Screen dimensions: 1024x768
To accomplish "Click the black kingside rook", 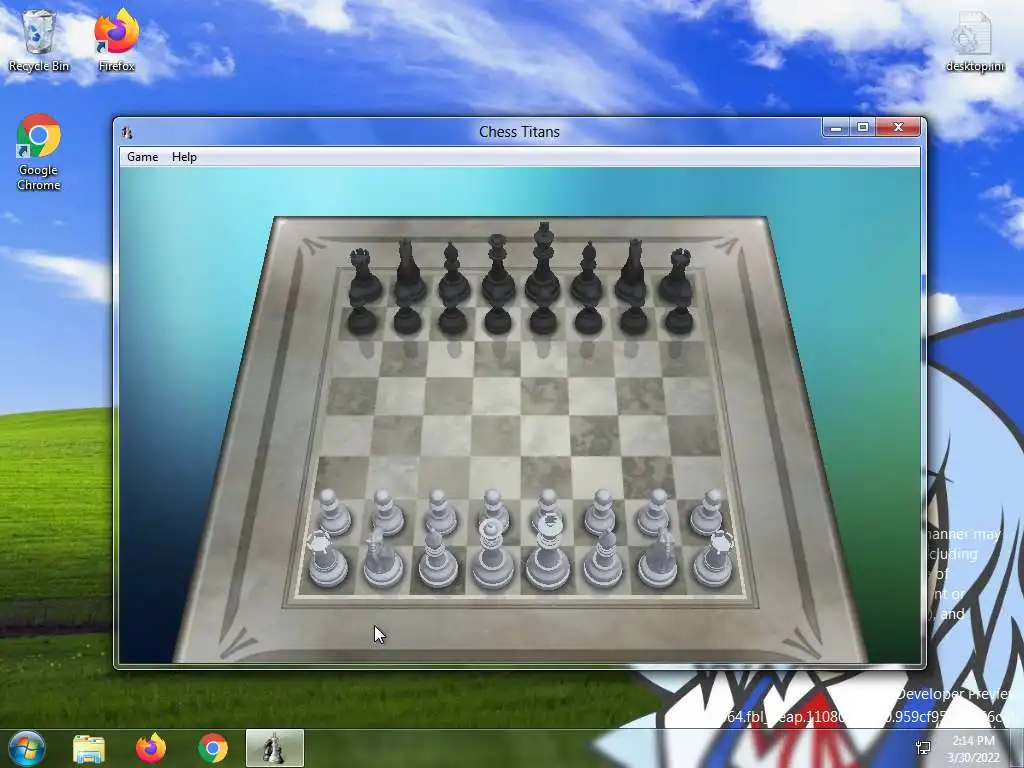I will [x=676, y=276].
